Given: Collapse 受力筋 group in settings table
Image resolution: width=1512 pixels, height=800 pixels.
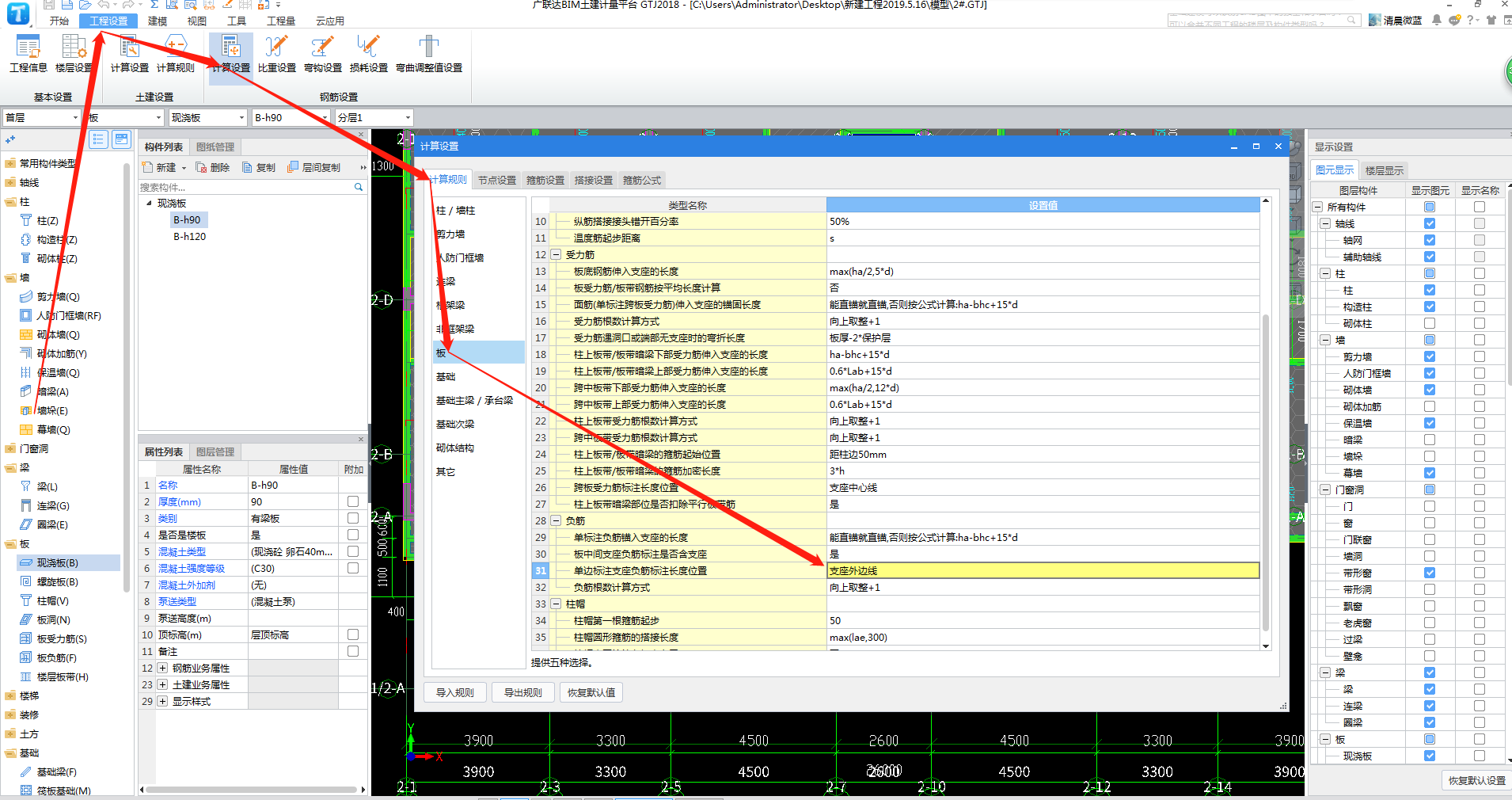Looking at the screenshot, I should pyautogui.click(x=556, y=254).
